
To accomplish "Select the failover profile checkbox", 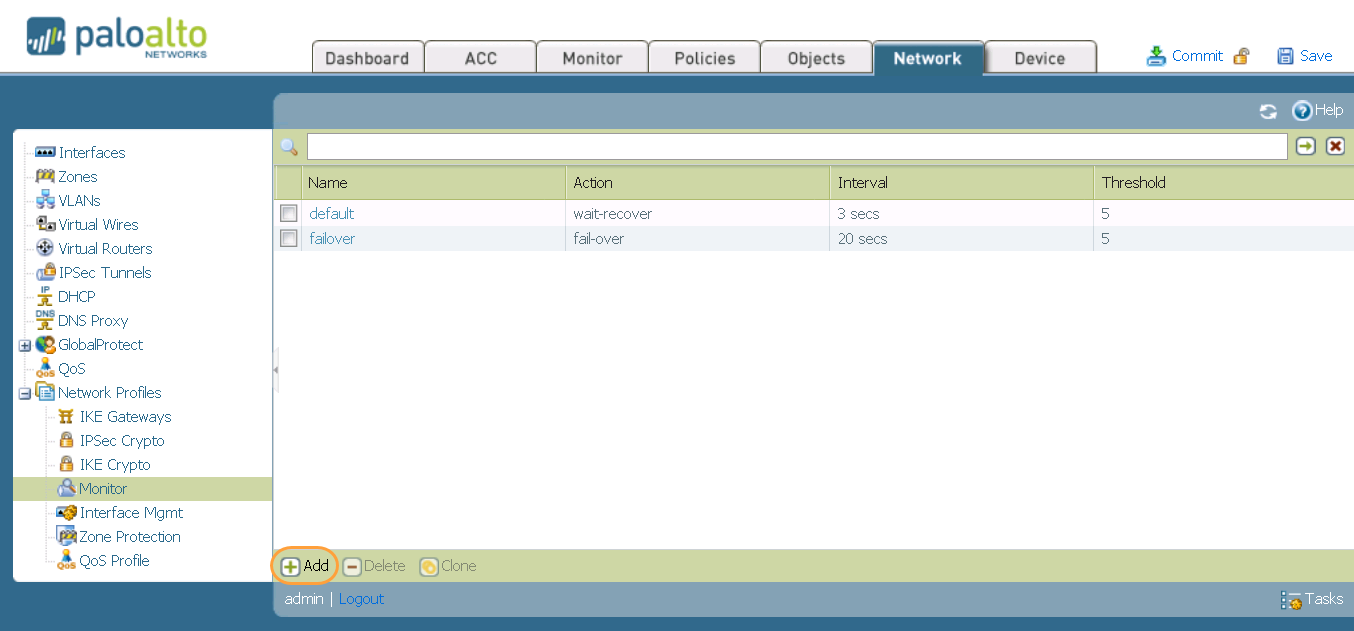I will pyautogui.click(x=289, y=239).
